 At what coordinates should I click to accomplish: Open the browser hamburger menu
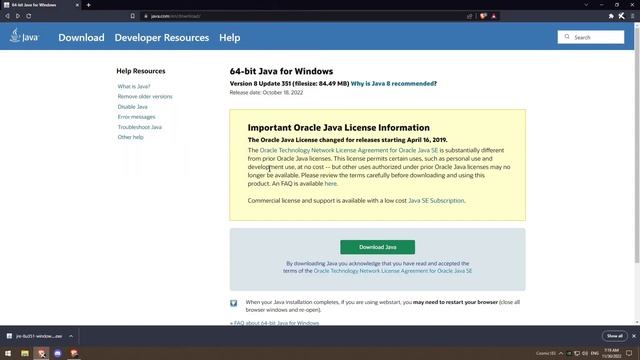633,16
